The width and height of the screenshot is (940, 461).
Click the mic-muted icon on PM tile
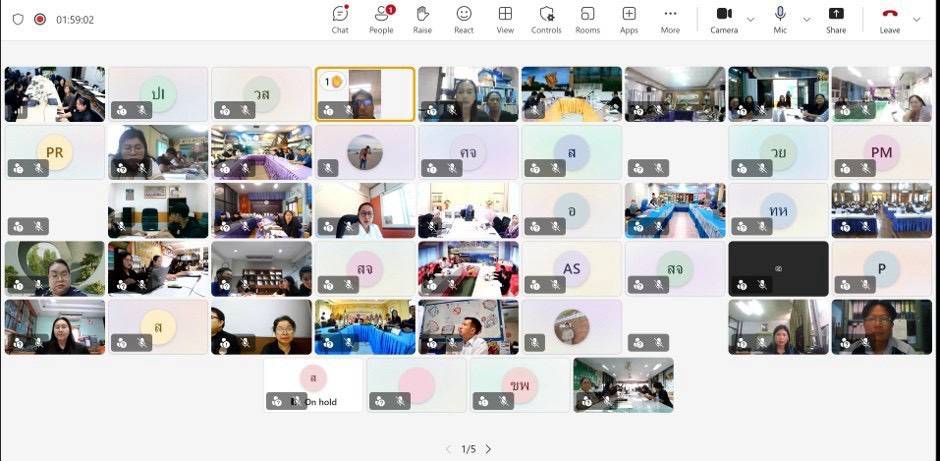tap(866, 168)
